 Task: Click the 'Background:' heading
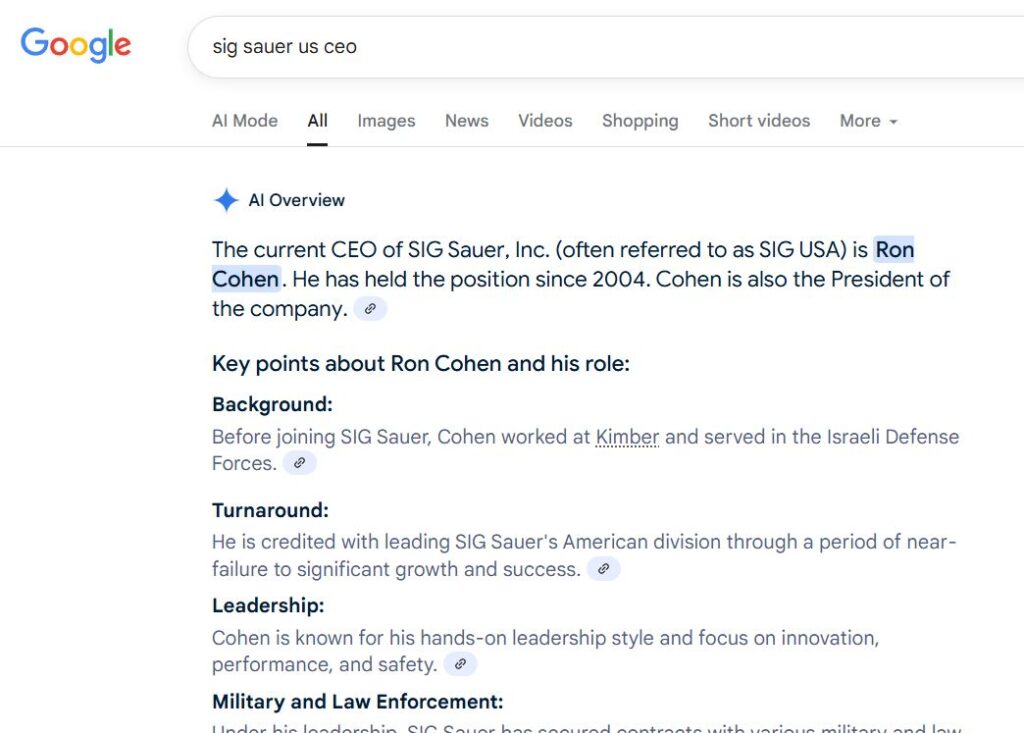(272, 404)
